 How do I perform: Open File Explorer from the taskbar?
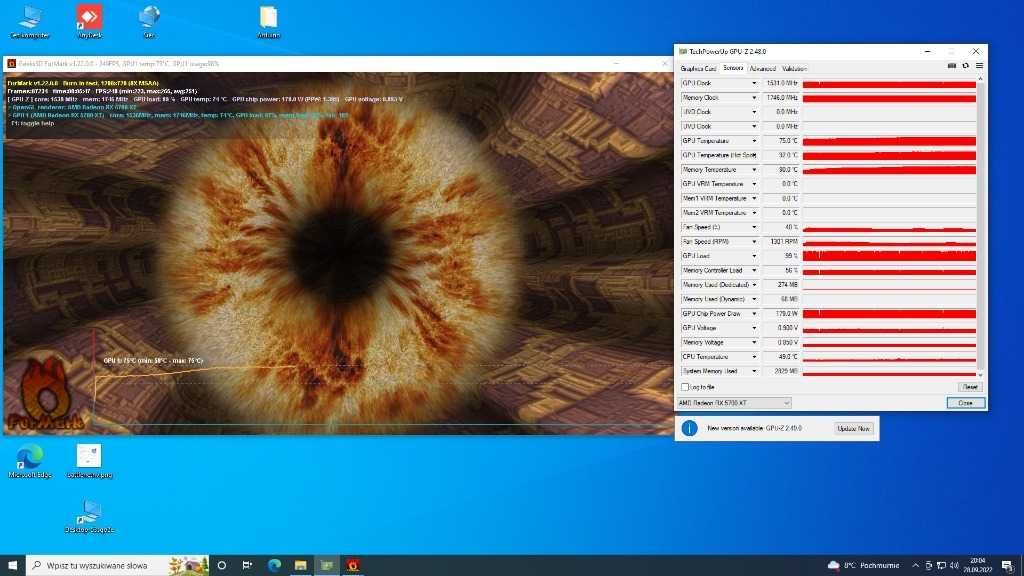coord(300,565)
